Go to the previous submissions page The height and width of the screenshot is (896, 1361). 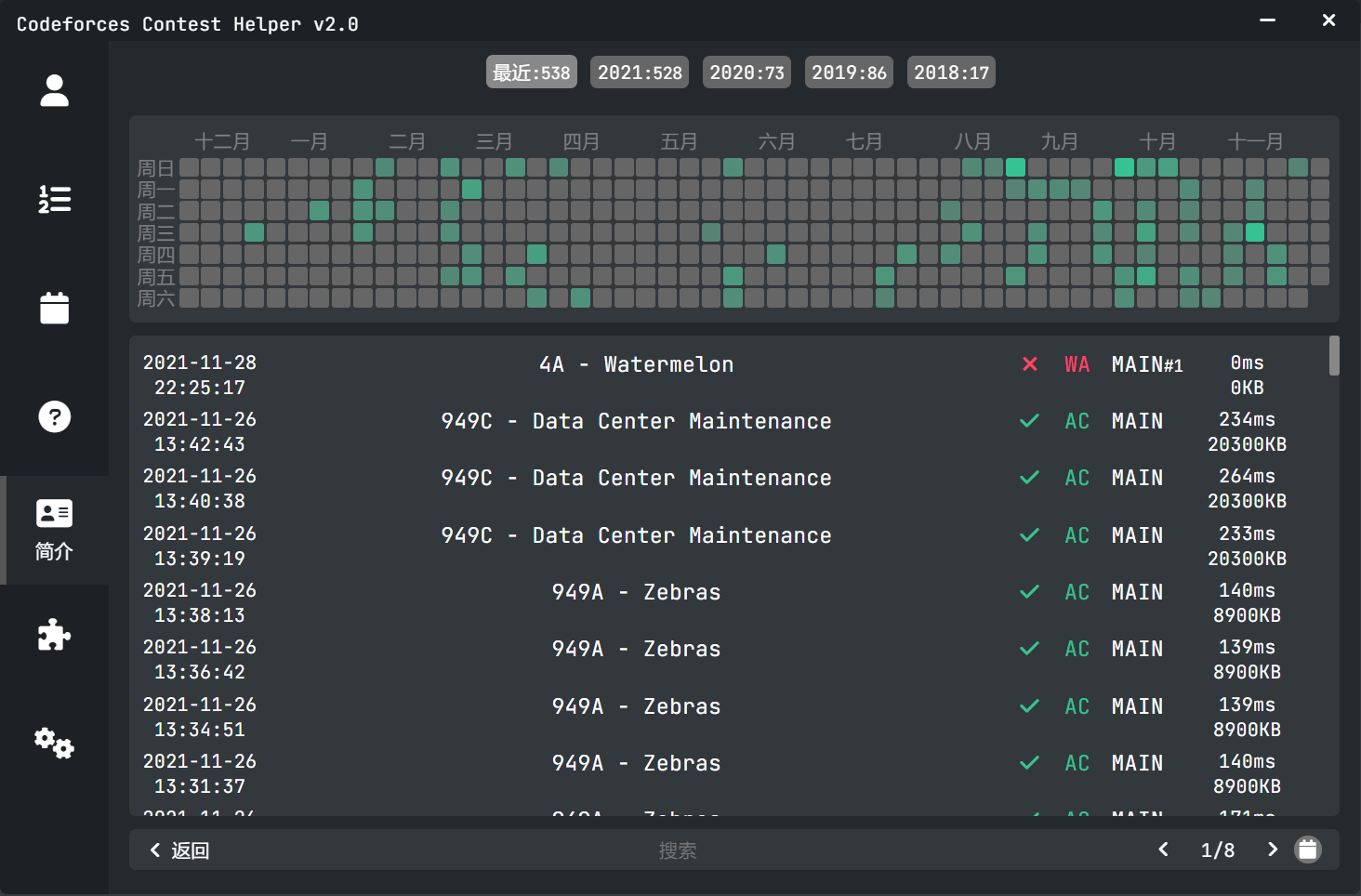(x=1163, y=850)
